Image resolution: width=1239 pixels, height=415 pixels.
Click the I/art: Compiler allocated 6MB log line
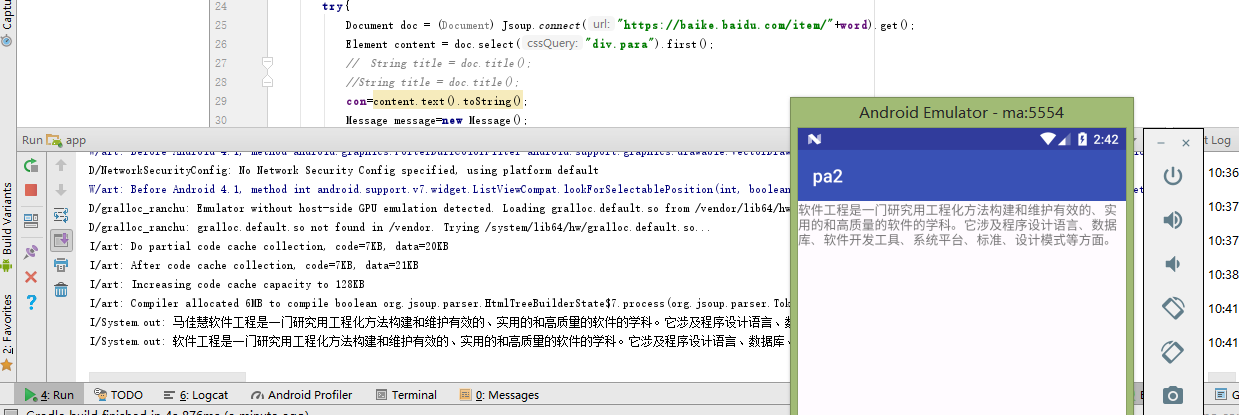[x=438, y=303]
